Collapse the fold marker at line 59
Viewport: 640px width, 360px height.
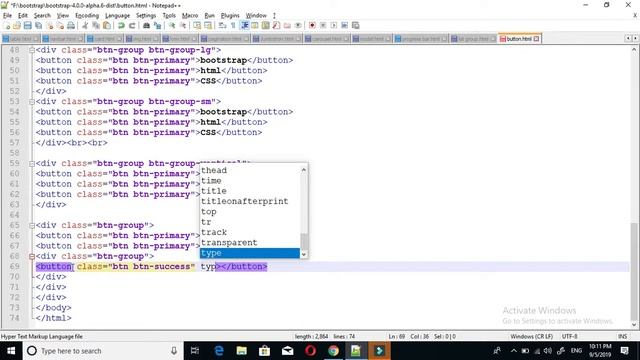point(31,164)
